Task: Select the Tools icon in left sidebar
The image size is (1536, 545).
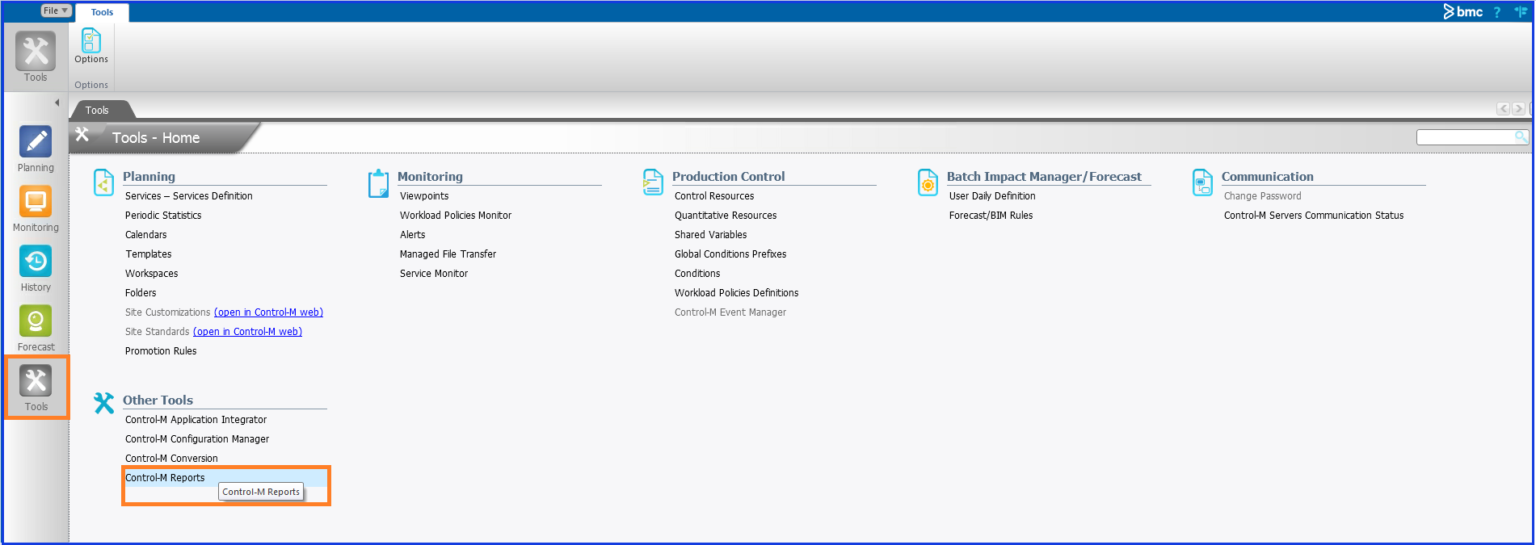Action: pyautogui.click(x=35, y=382)
